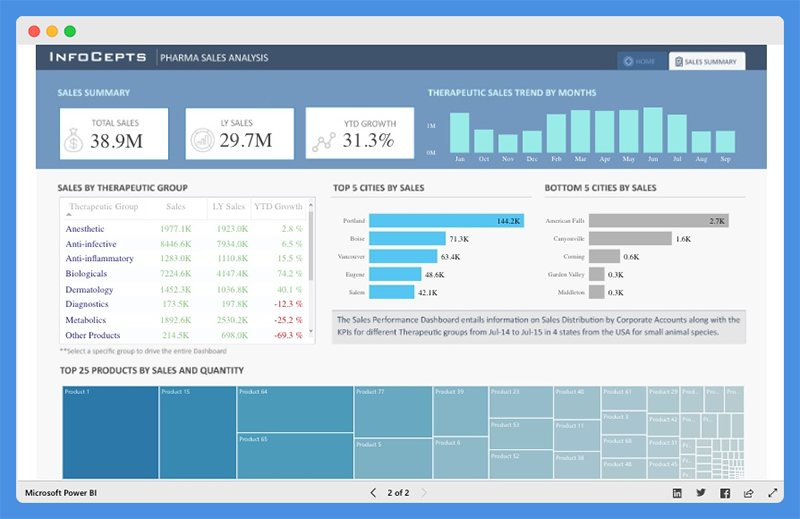Image resolution: width=800 pixels, height=519 pixels.
Task: Open the share arrow icon
Action: tap(748, 493)
